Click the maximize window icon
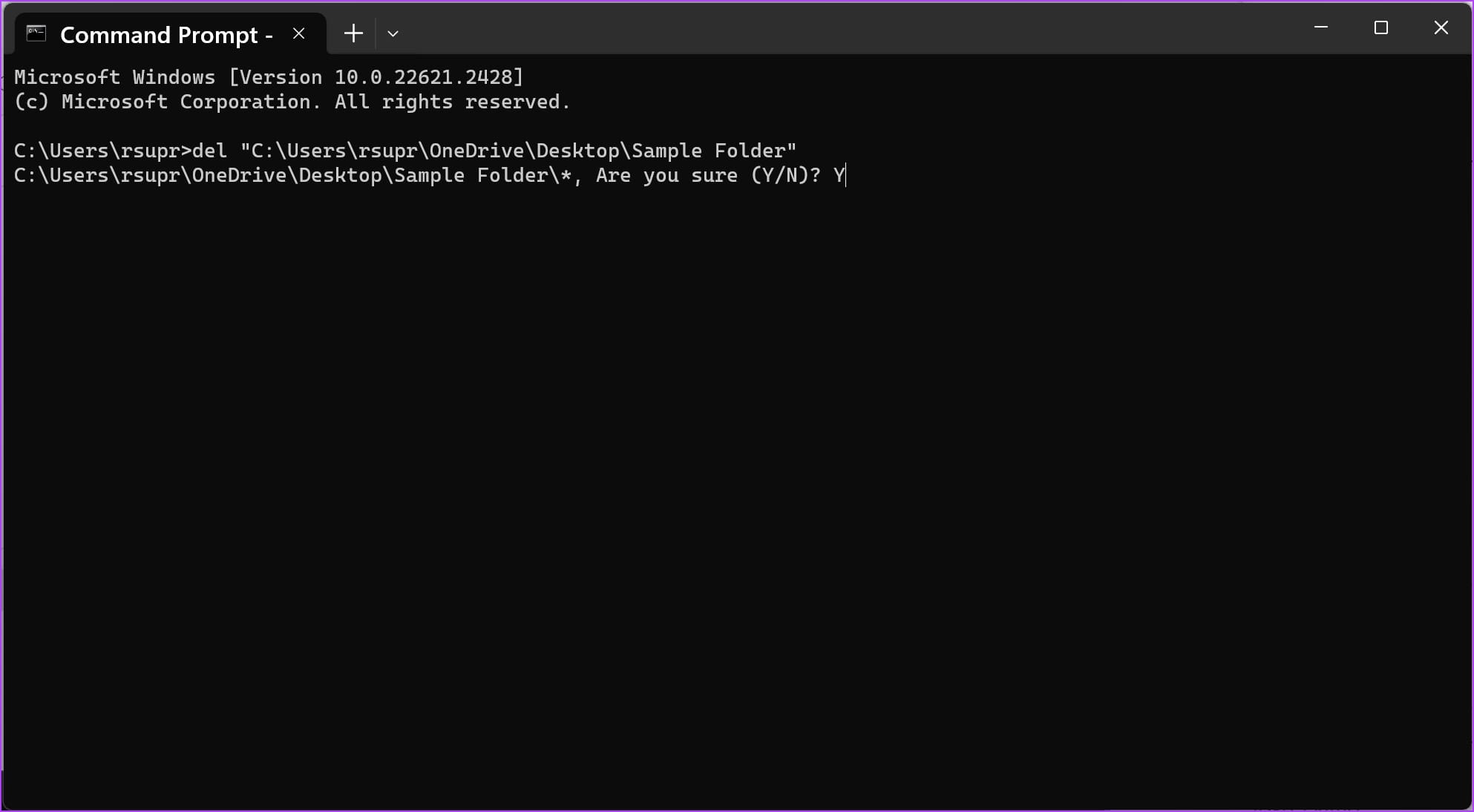Image resolution: width=1474 pixels, height=812 pixels. pos(1381,27)
